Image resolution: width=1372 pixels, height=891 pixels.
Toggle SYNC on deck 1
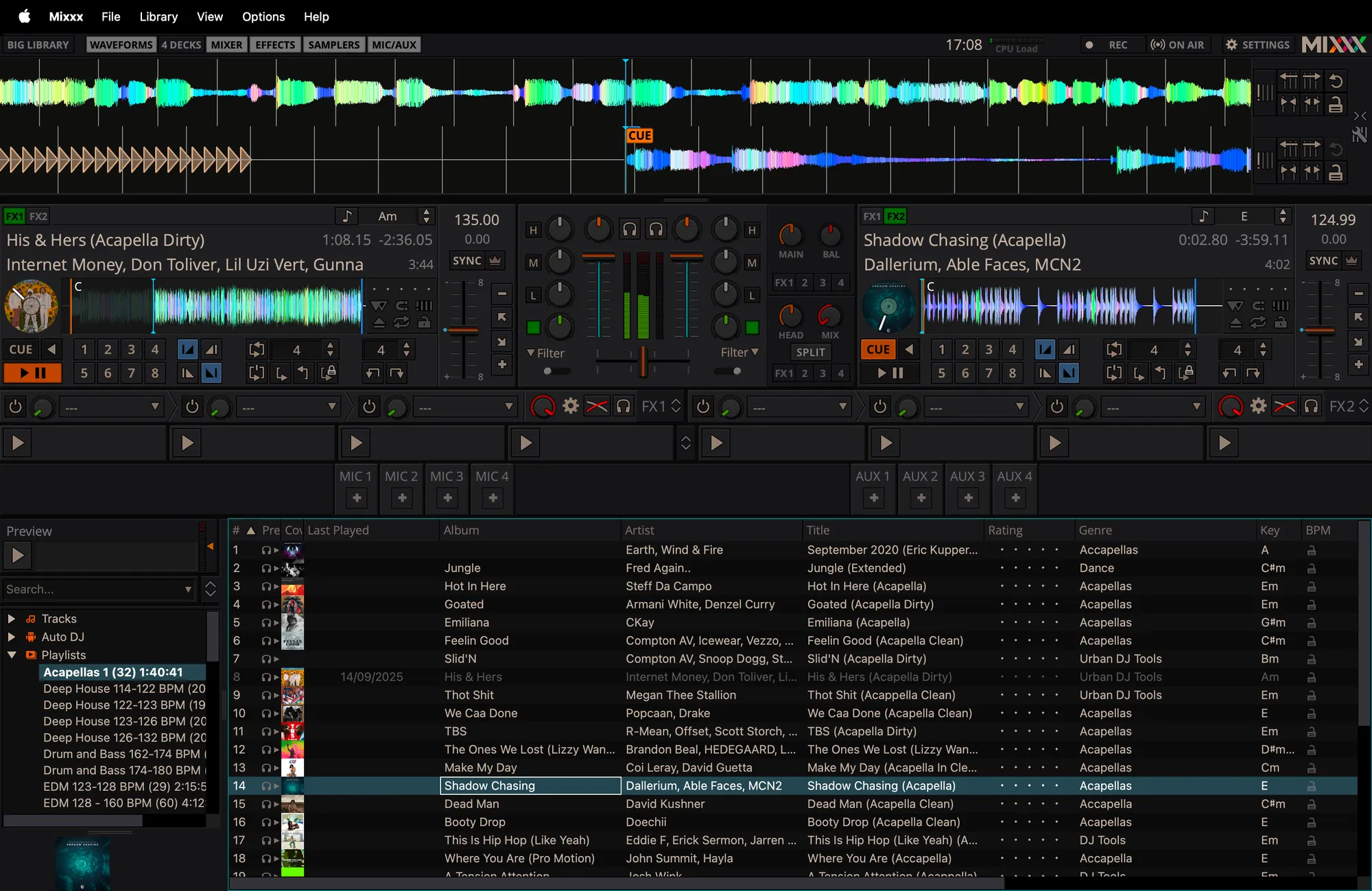[467, 261]
